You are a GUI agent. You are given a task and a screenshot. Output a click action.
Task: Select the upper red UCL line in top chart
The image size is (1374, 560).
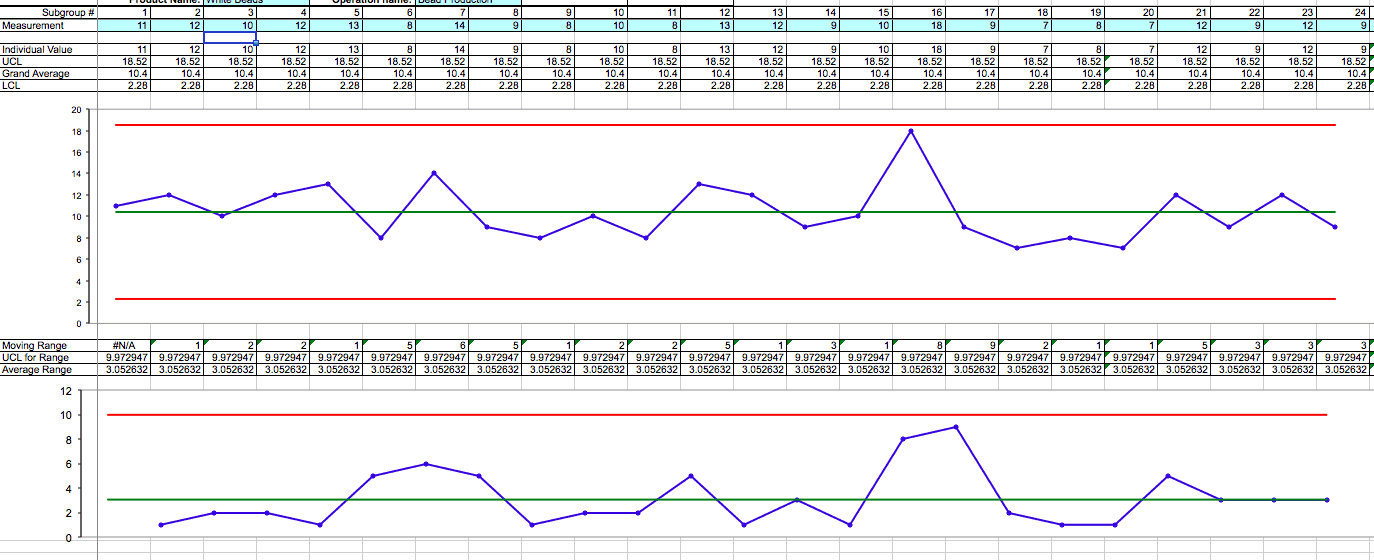coord(500,125)
